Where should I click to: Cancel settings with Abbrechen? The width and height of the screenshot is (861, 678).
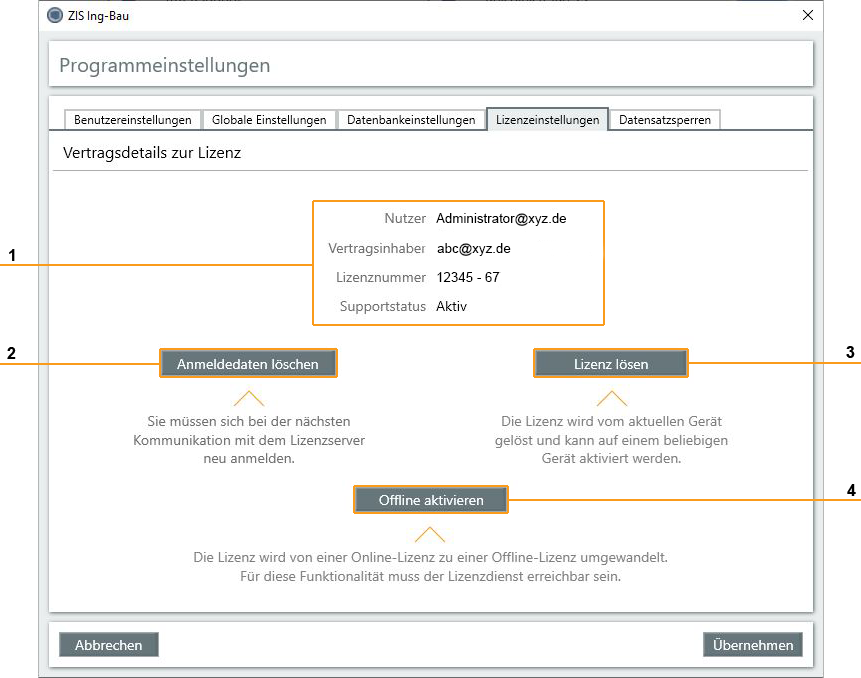109,645
